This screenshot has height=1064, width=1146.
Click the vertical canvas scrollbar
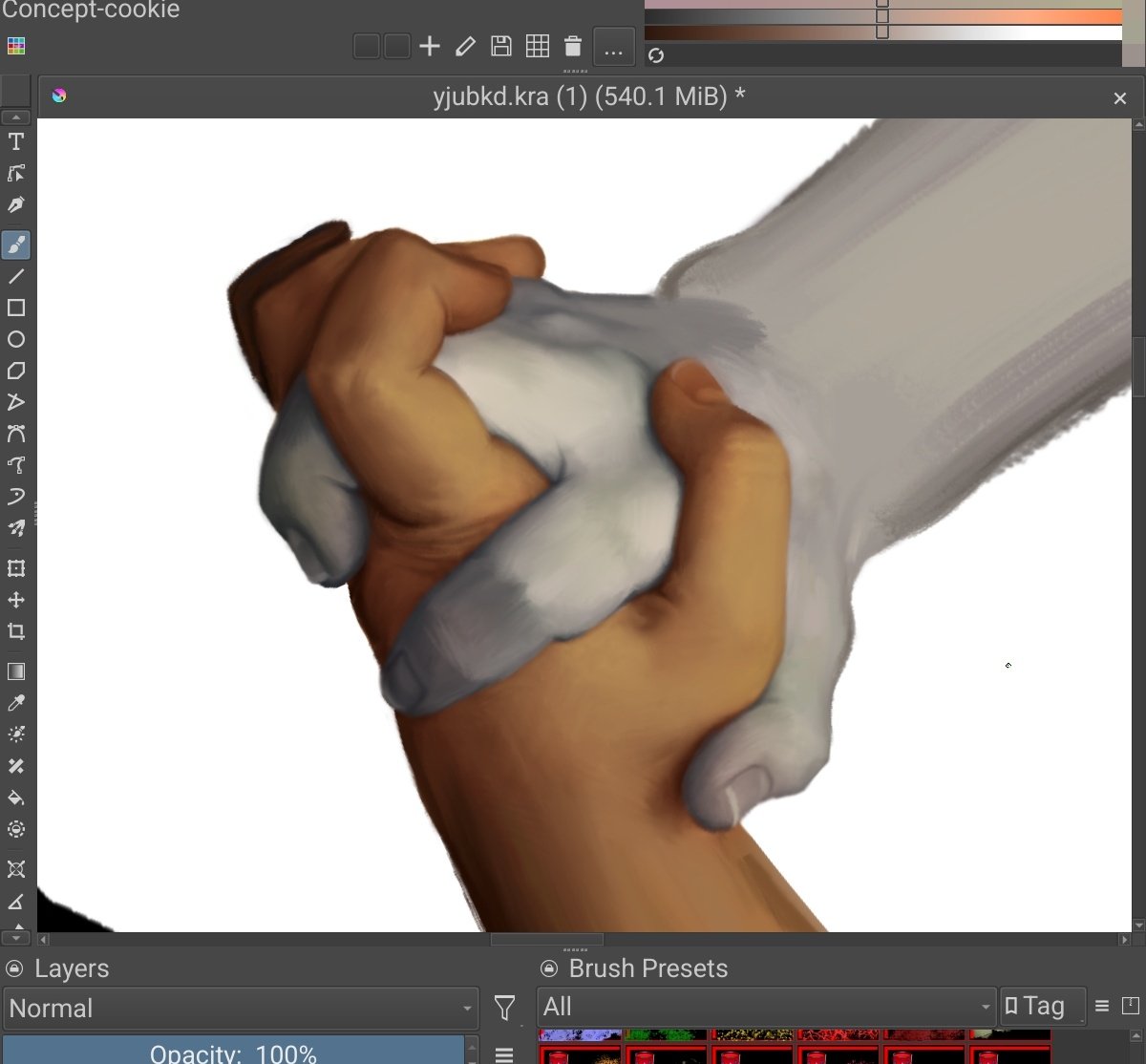1137,367
